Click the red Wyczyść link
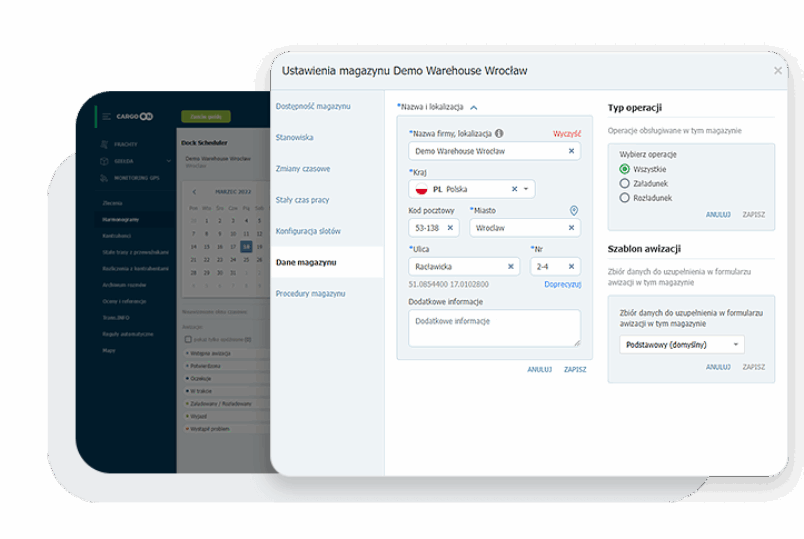Viewport: 804px width, 539px height. (567, 133)
